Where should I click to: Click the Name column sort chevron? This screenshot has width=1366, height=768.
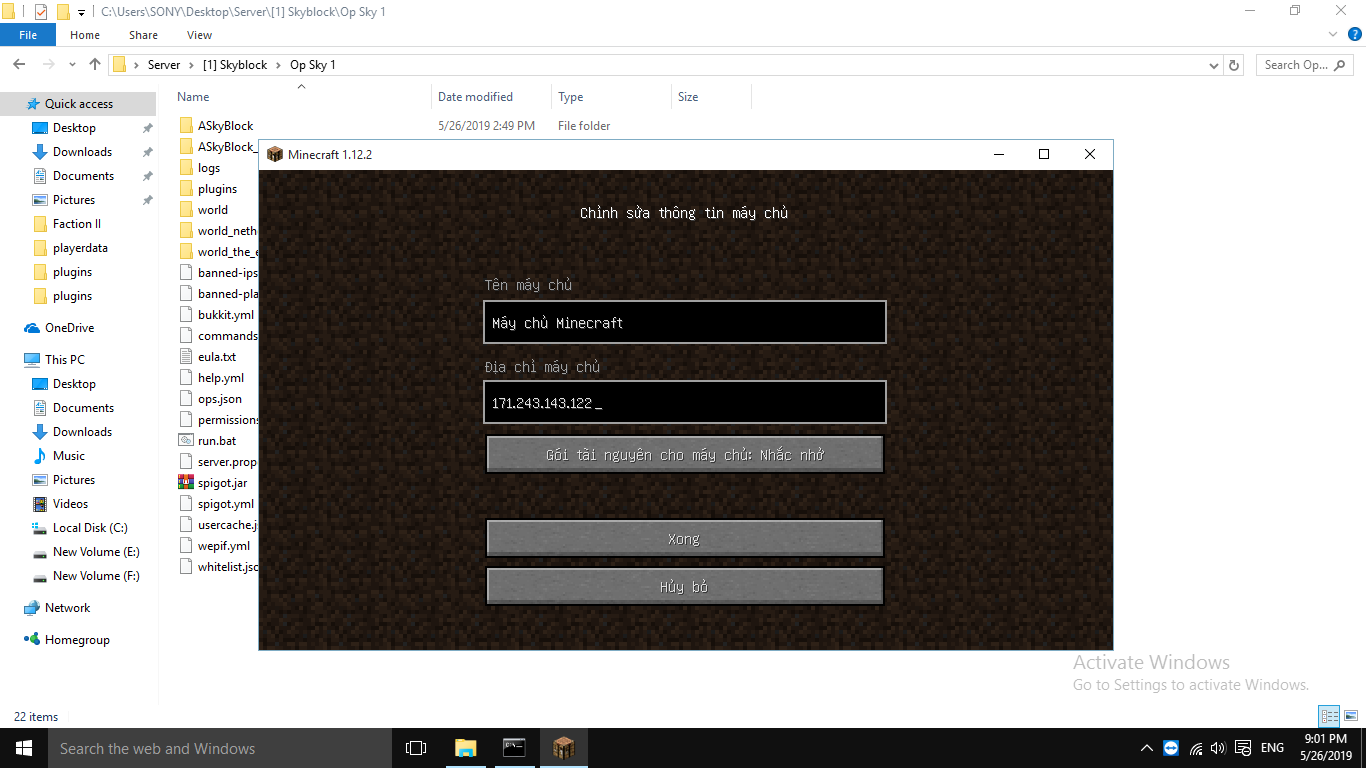pyautogui.click(x=301, y=88)
